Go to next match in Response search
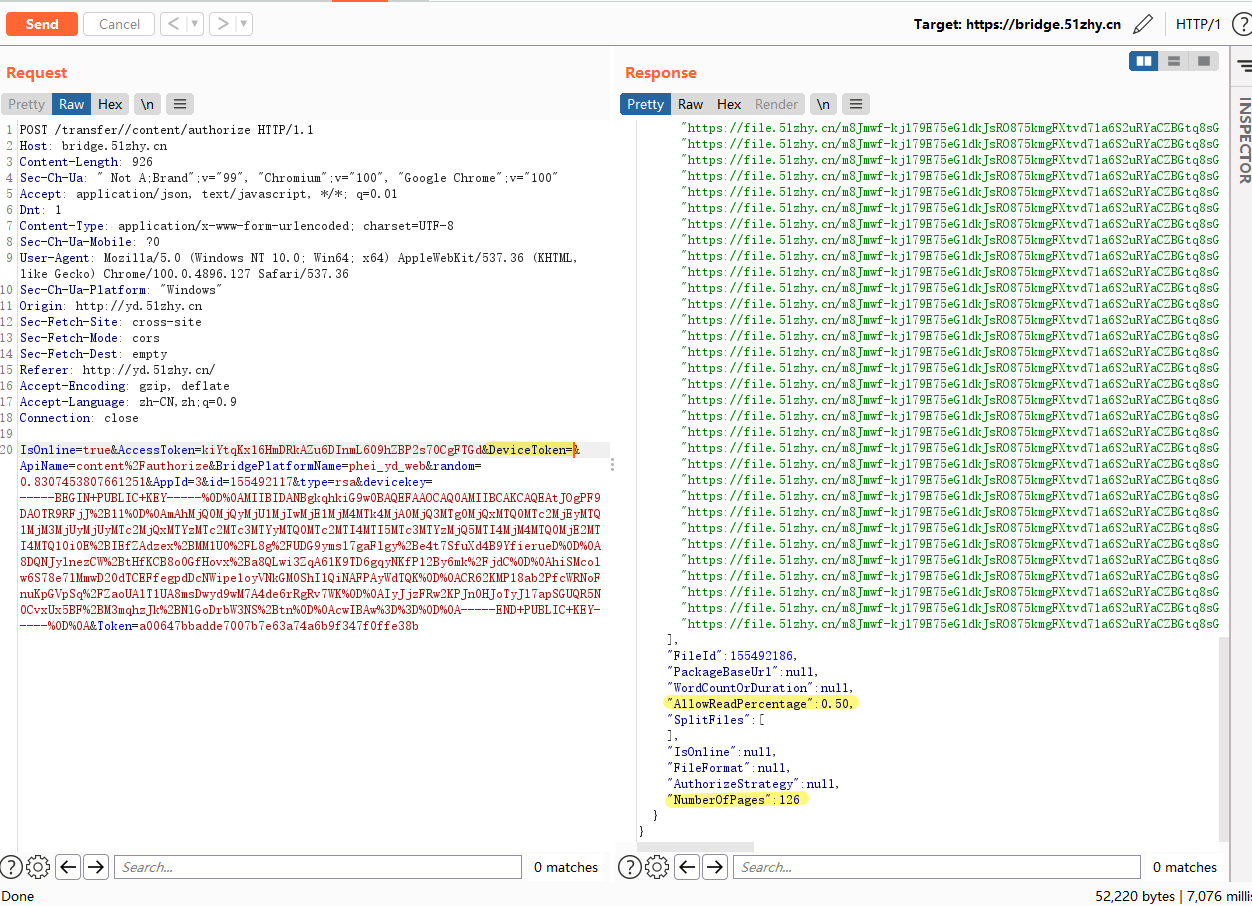 pos(714,867)
